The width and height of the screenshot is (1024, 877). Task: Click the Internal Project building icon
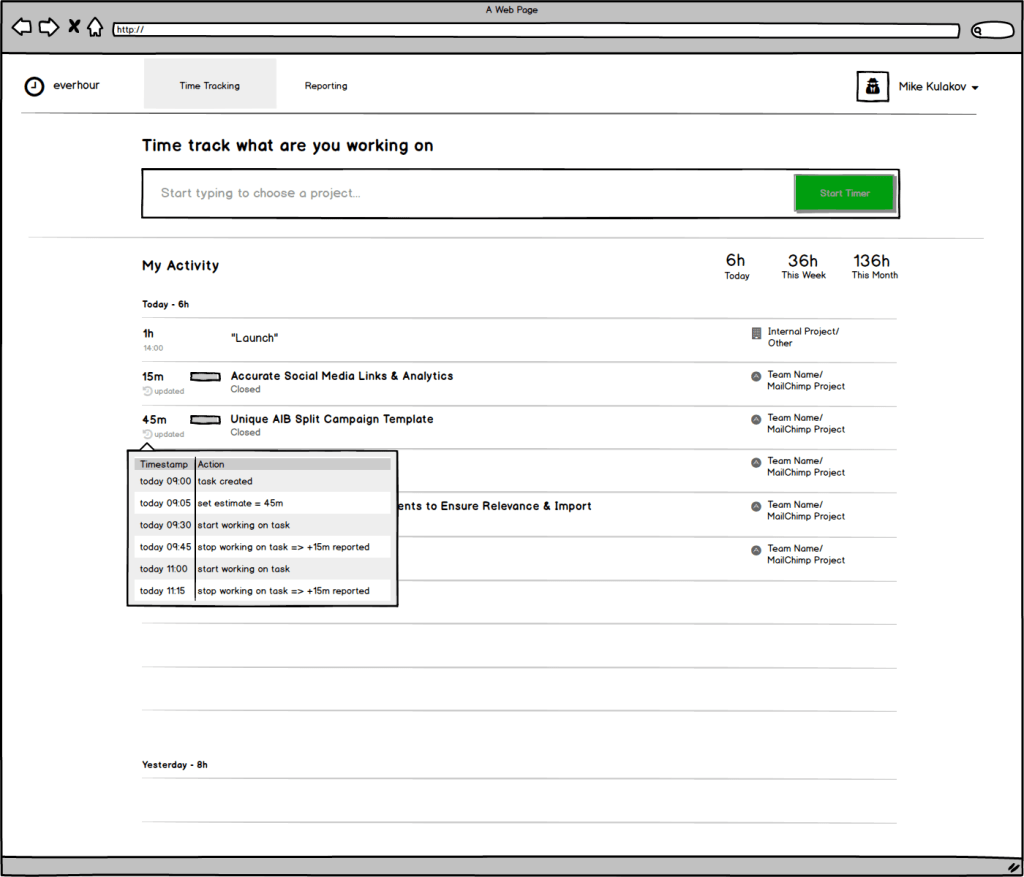[x=756, y=333]
